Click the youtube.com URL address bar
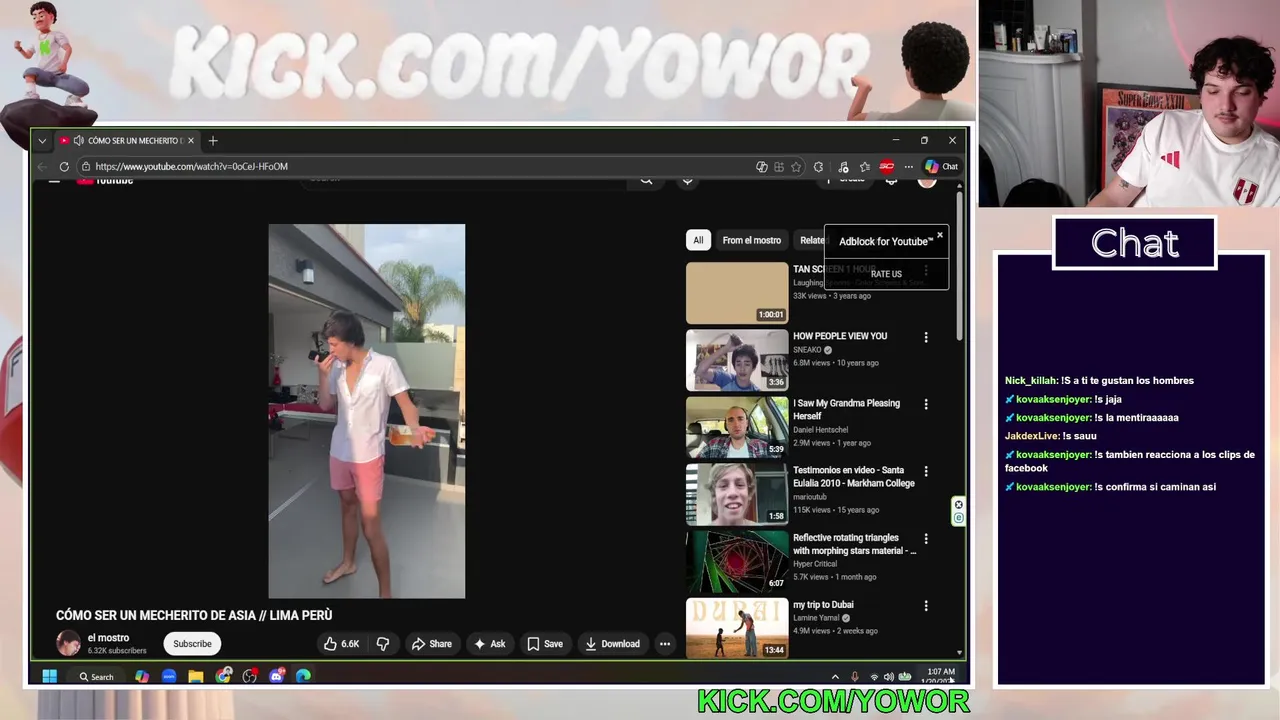The height and width of the screenshot is (720, 1280). pos(420,167)
